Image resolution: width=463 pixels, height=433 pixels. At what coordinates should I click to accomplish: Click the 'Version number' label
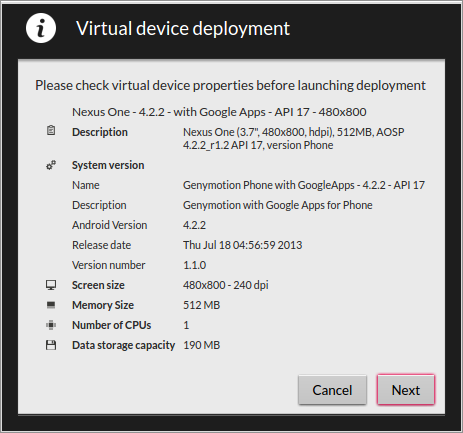108,265
